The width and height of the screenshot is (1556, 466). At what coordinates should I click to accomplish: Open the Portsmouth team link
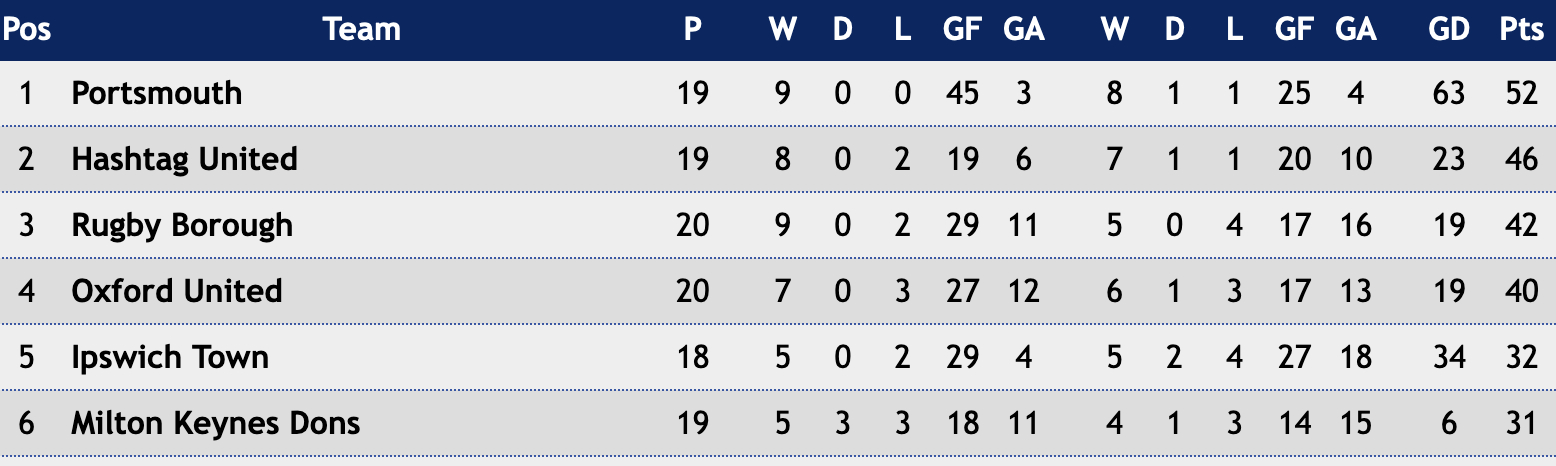pyautogui.click(x=156, y=93)
